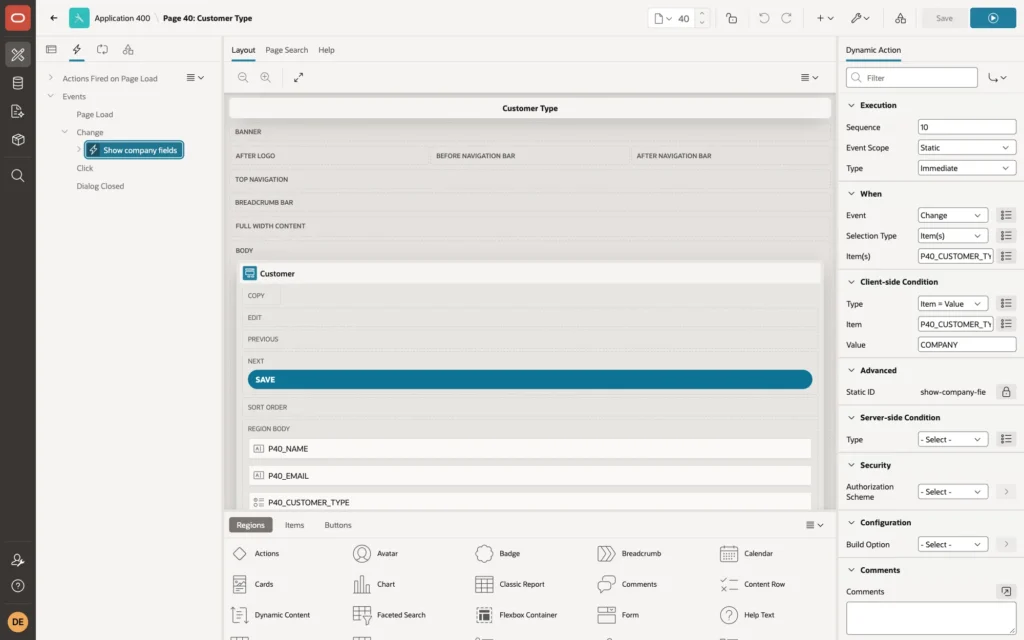1024x640 pixels.
Task: Select the Buttons gallery tab
Action: coord(338,525)
